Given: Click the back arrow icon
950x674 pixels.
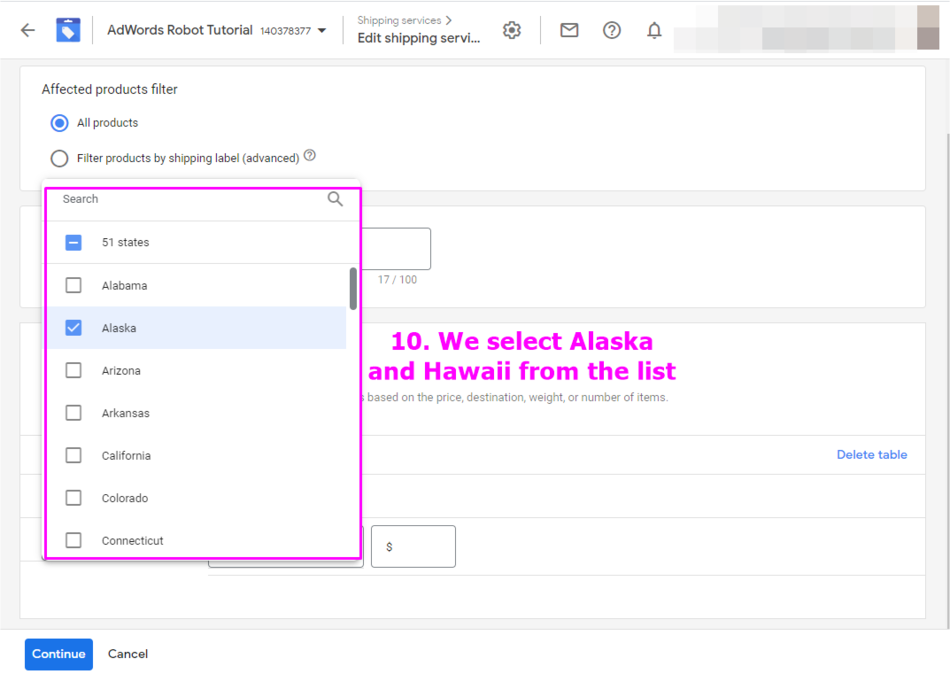Looking at the screenshot, I should tap(28, 30).
